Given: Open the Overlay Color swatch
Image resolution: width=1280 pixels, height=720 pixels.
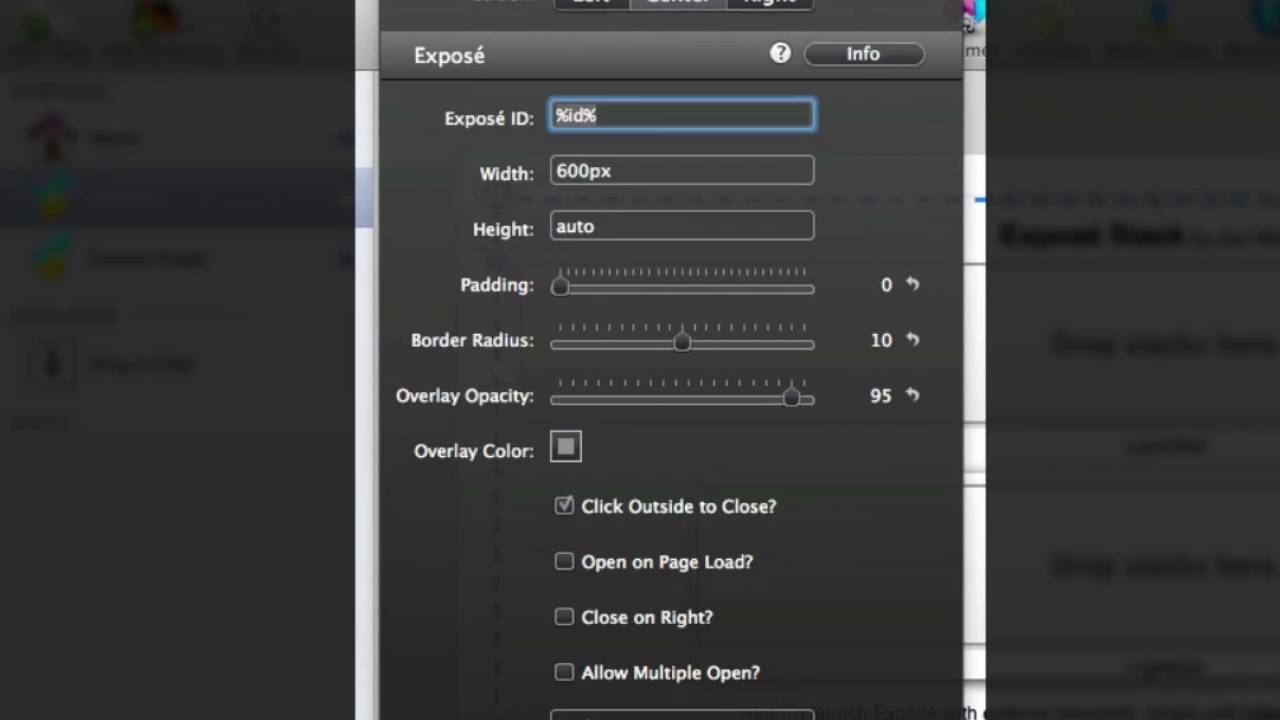Looking at the screenshot, I should pos(566,447).
